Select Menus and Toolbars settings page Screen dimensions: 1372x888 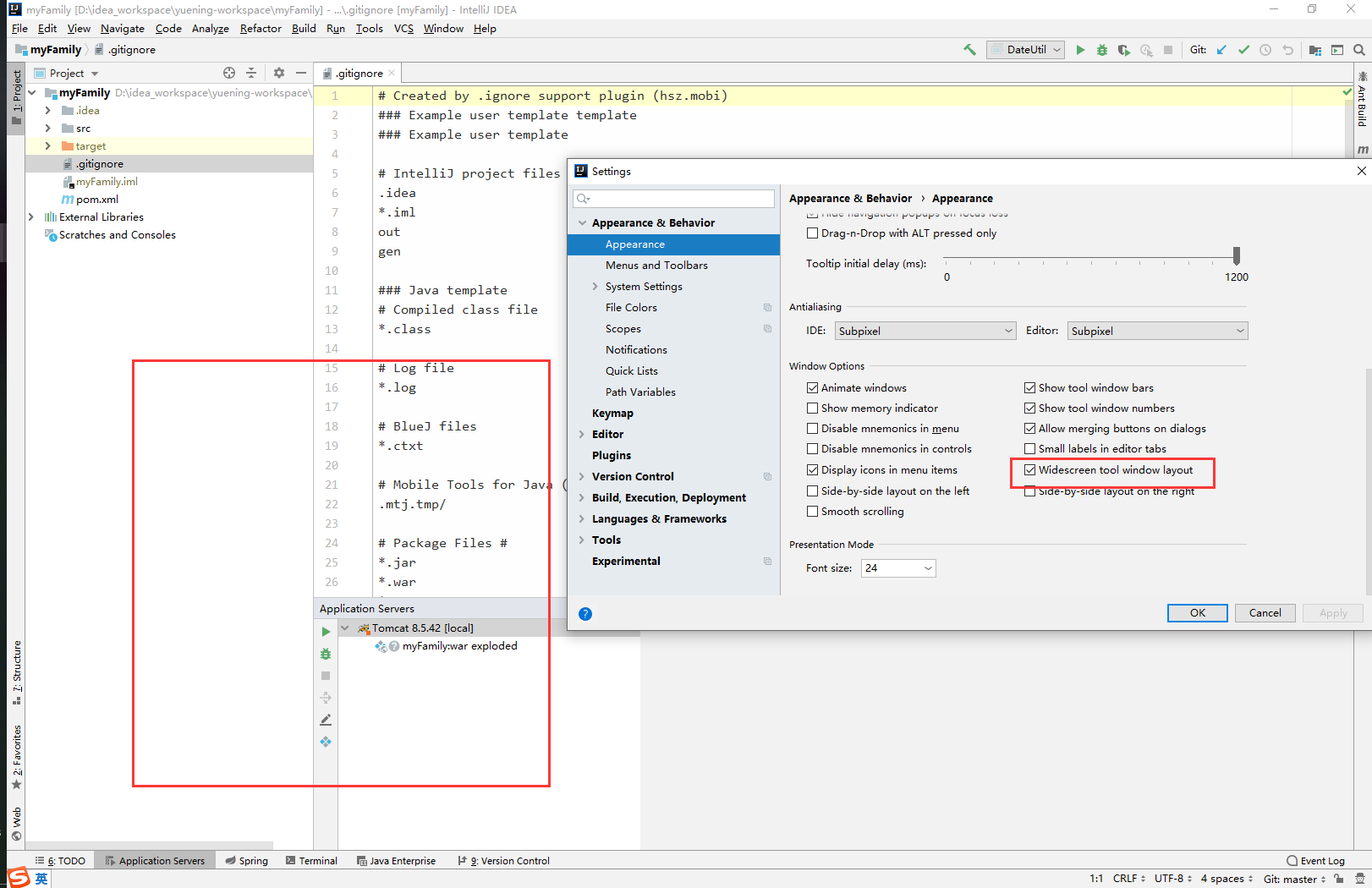(x=656, y=266)
